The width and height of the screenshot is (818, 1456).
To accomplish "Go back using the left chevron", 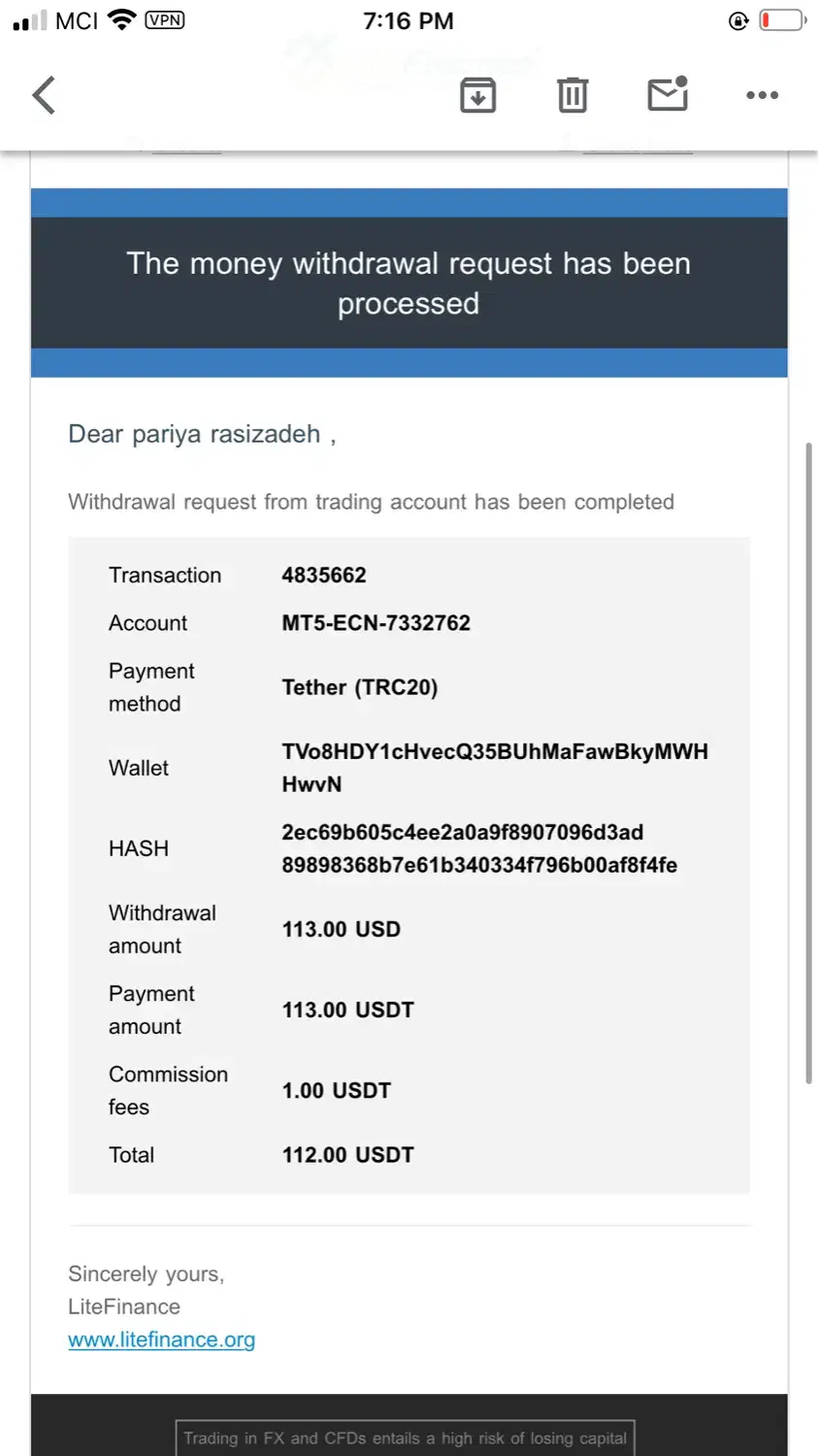I will (45, 95).
